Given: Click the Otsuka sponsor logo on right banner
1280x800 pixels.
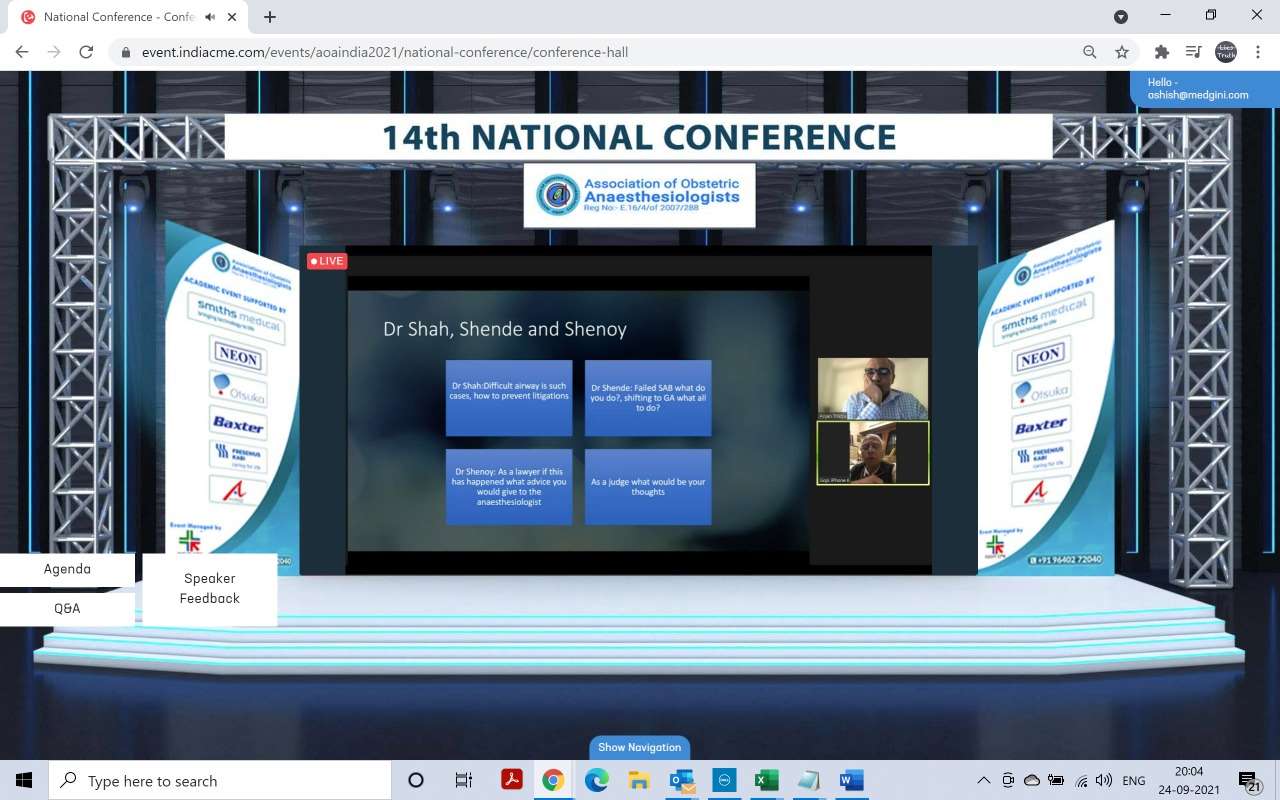Looking at the screenshot, I should pos(1041,392).
